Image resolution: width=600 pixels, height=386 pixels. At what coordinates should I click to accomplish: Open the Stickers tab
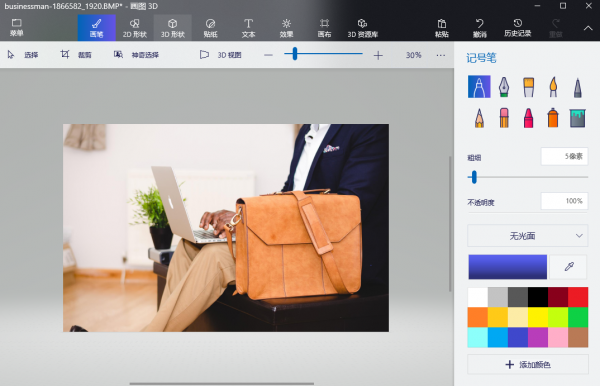tap(210, 28)
